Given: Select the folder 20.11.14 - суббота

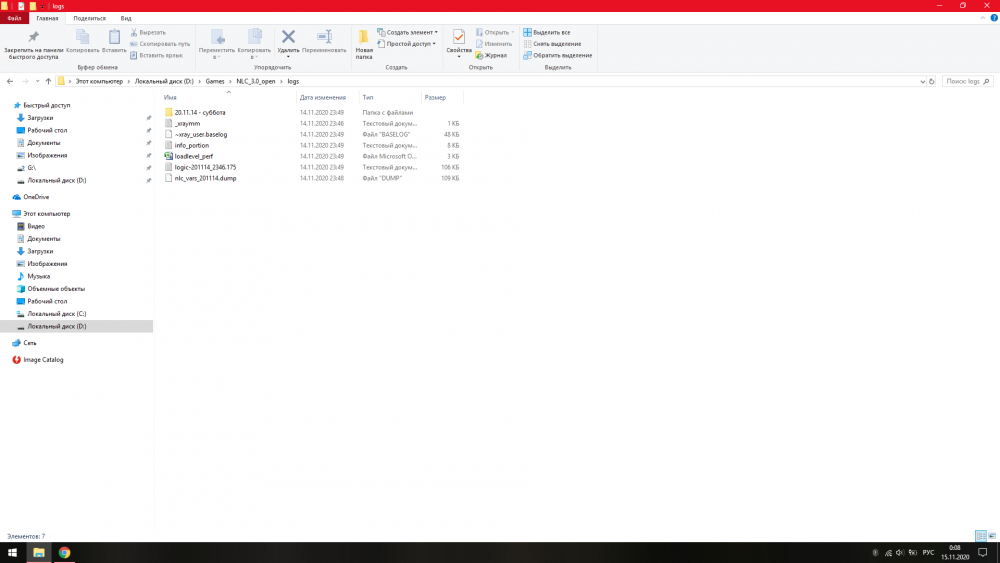Looking at the screenshot, I should pyautogui.click(x=200, y=113).
